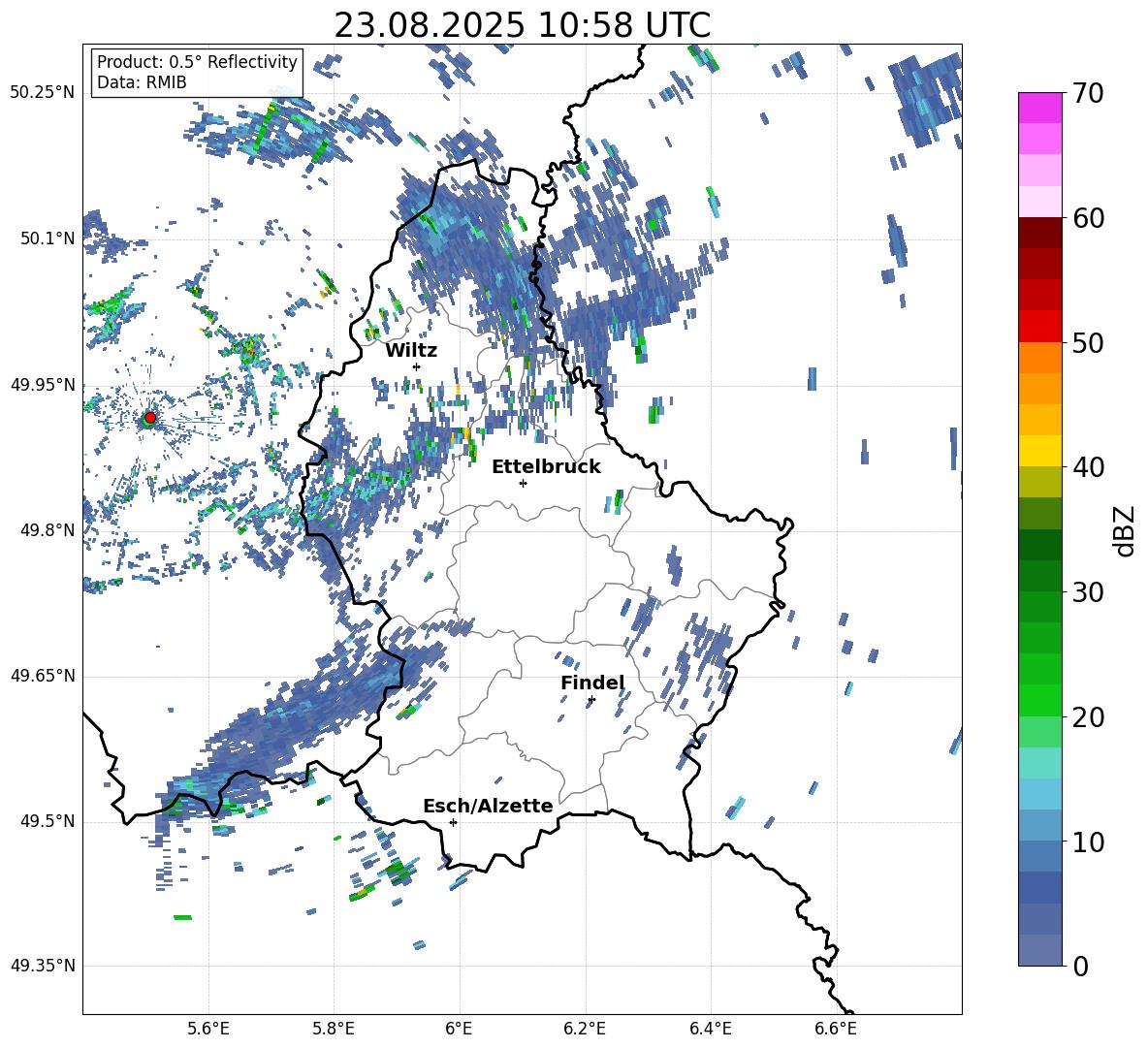The image size is (1148, 1048).
Task: Click the 49.8°N latitude label
Action: click(x=47, y=530)
